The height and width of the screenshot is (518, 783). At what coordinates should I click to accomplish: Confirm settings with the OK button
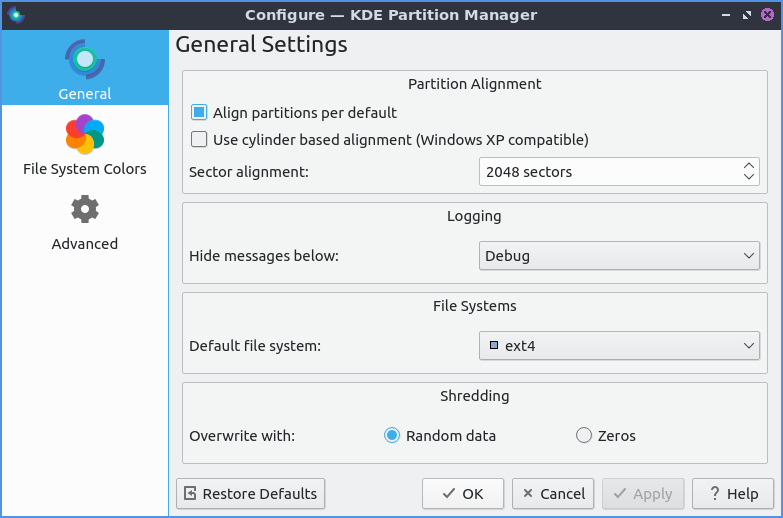tap(463, 493)
